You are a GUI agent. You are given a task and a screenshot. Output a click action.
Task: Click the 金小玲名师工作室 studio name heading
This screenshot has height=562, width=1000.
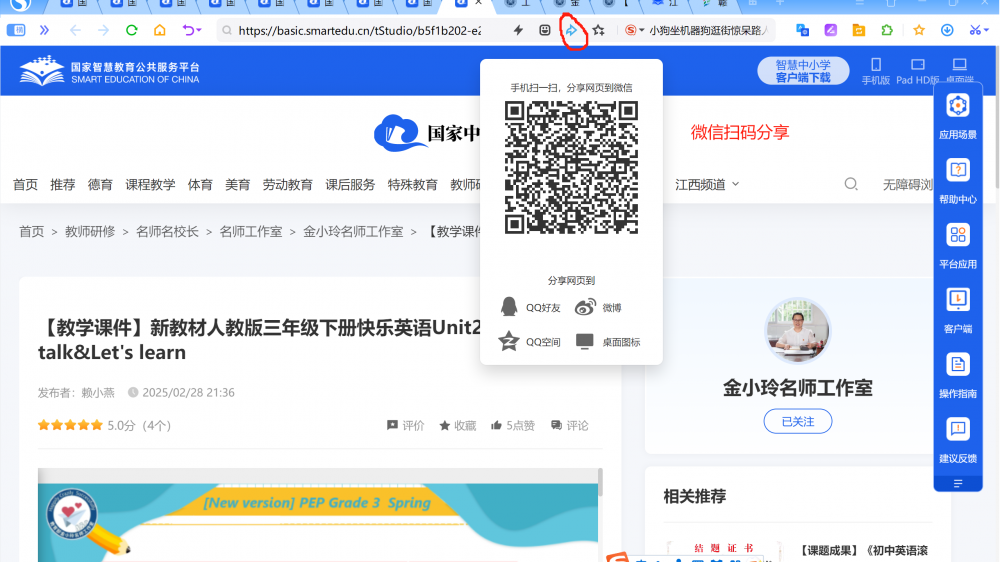pyautogui.click(x=797, y=388)
